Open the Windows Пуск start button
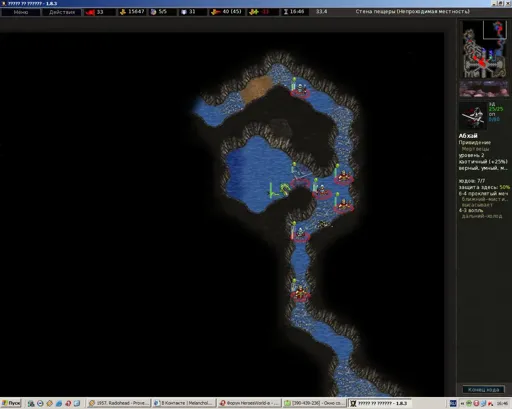The width and height of the screenshot is (512, 409). [x=11, y=403]
